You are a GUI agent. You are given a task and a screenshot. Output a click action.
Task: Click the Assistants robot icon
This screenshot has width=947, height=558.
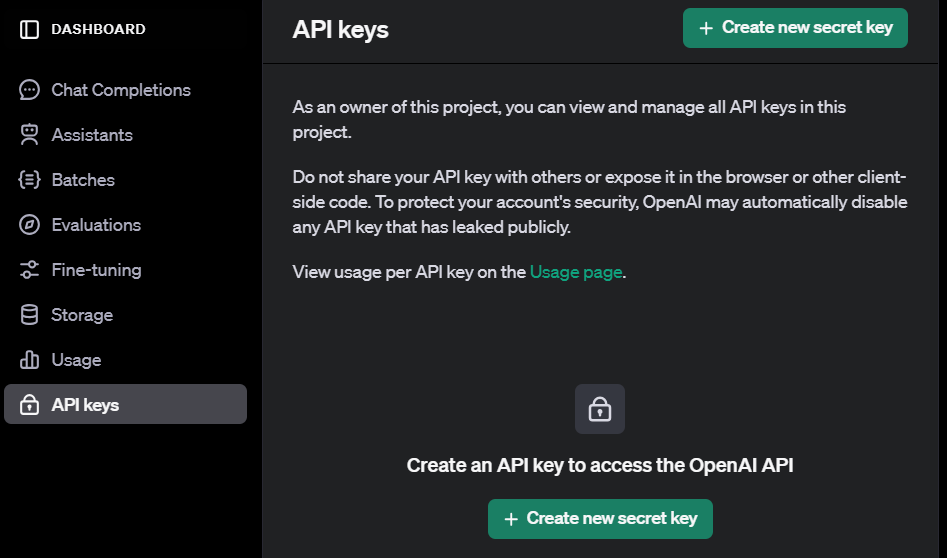[x=29, y=135]
